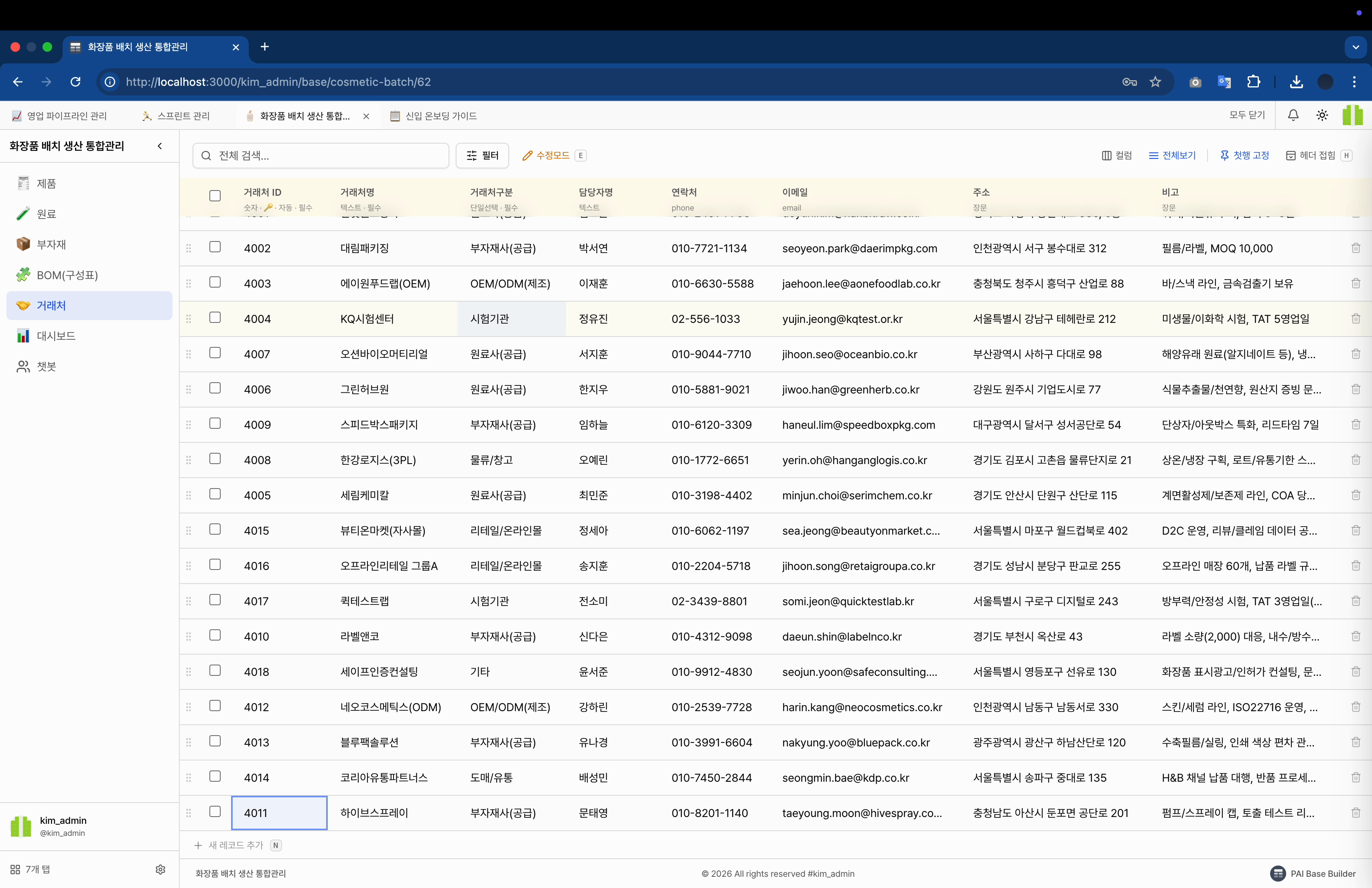Toggle the select-all header checkbox

click(x=215, y=196)
